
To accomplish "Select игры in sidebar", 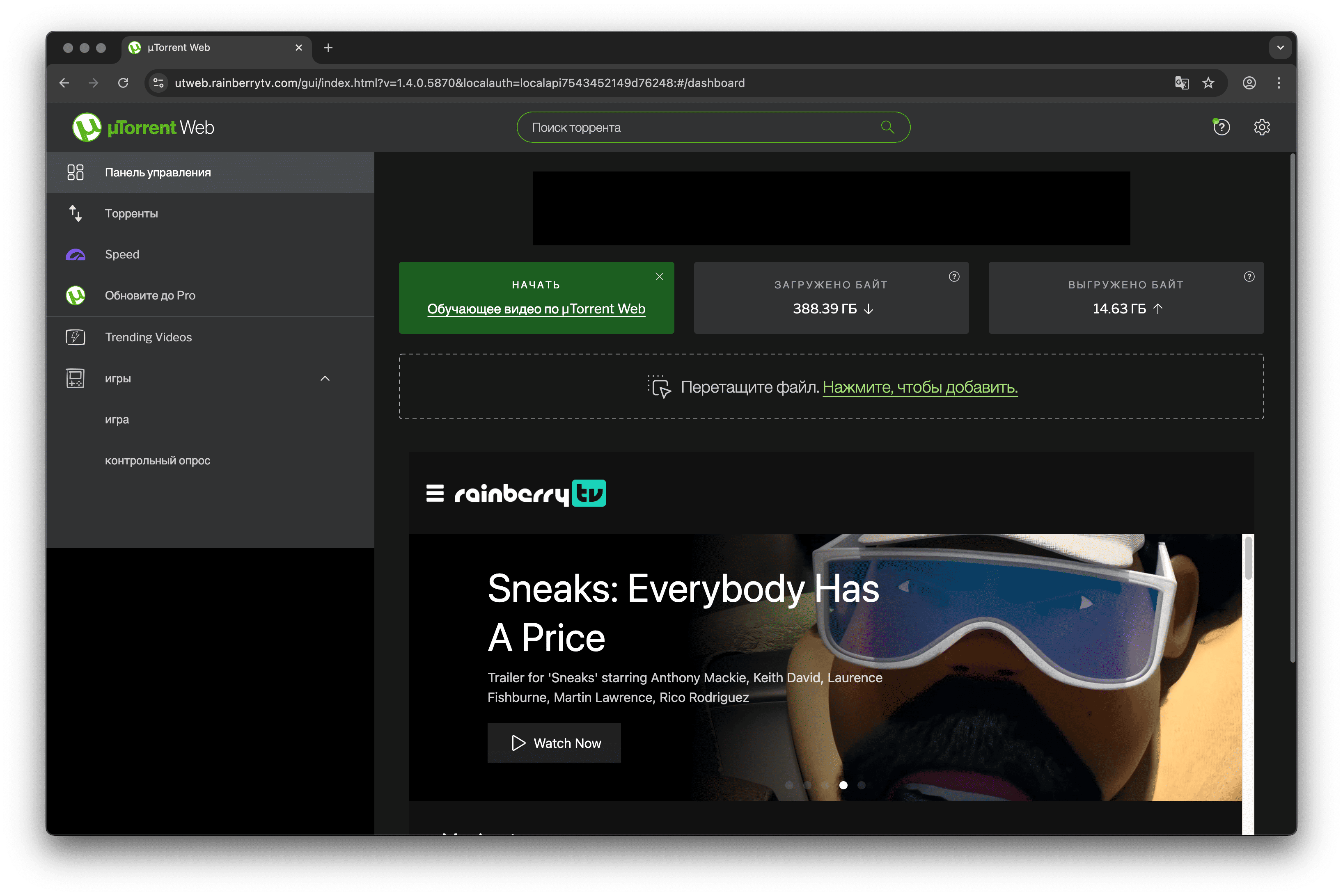I will 210,378.
